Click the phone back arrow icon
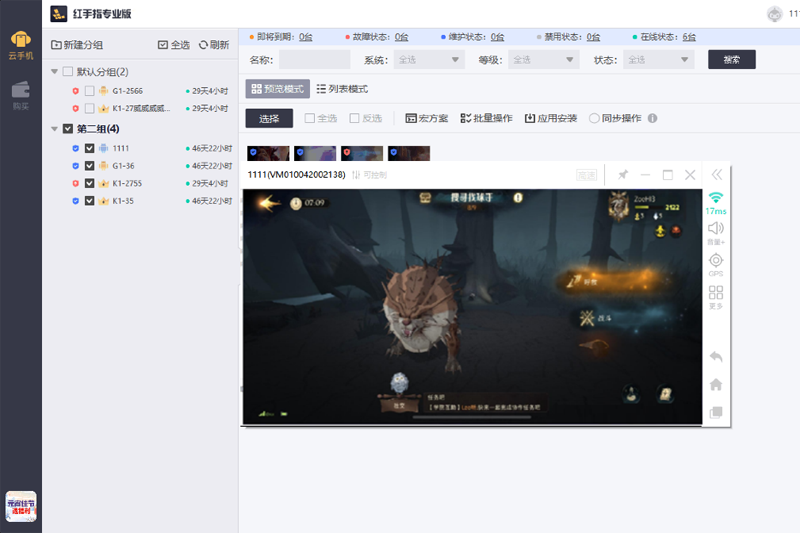Screen dimensions: 800x533 tap(716, 357)
